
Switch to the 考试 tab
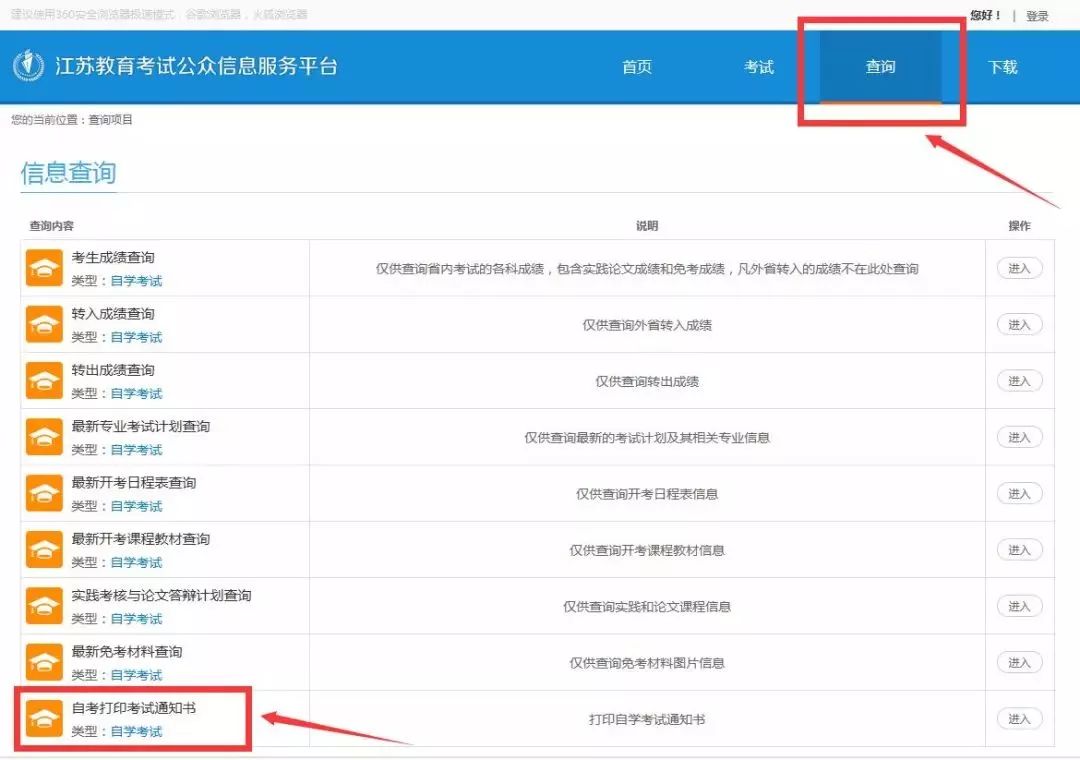click(x=759, y=67)
